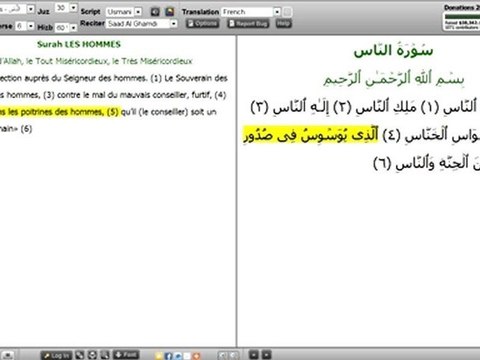Image resolution: width=480 pixels, height=360 pixels.
Task: Open the Hizb dropdown showing 60
Action: click(x=66, y=28)
